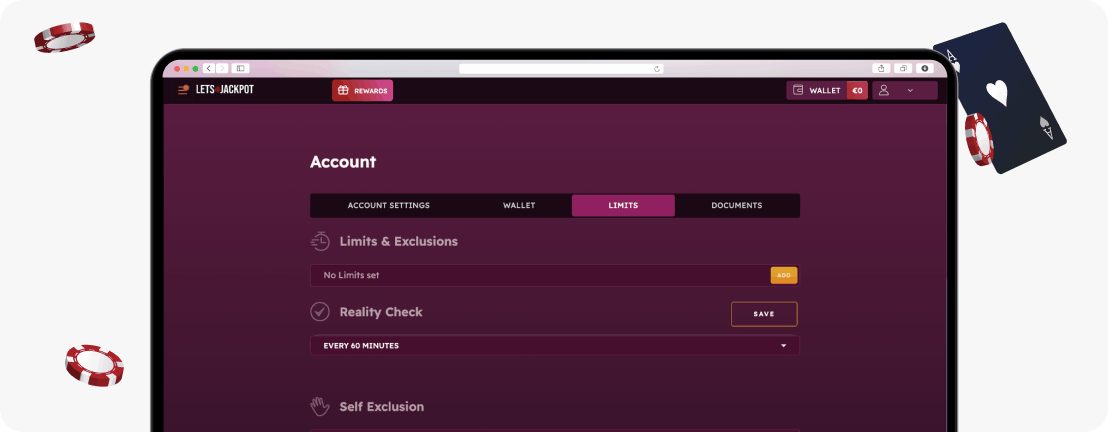Click the wallet icon in header
1108x432 pixels.
click(x=798, y=91)
